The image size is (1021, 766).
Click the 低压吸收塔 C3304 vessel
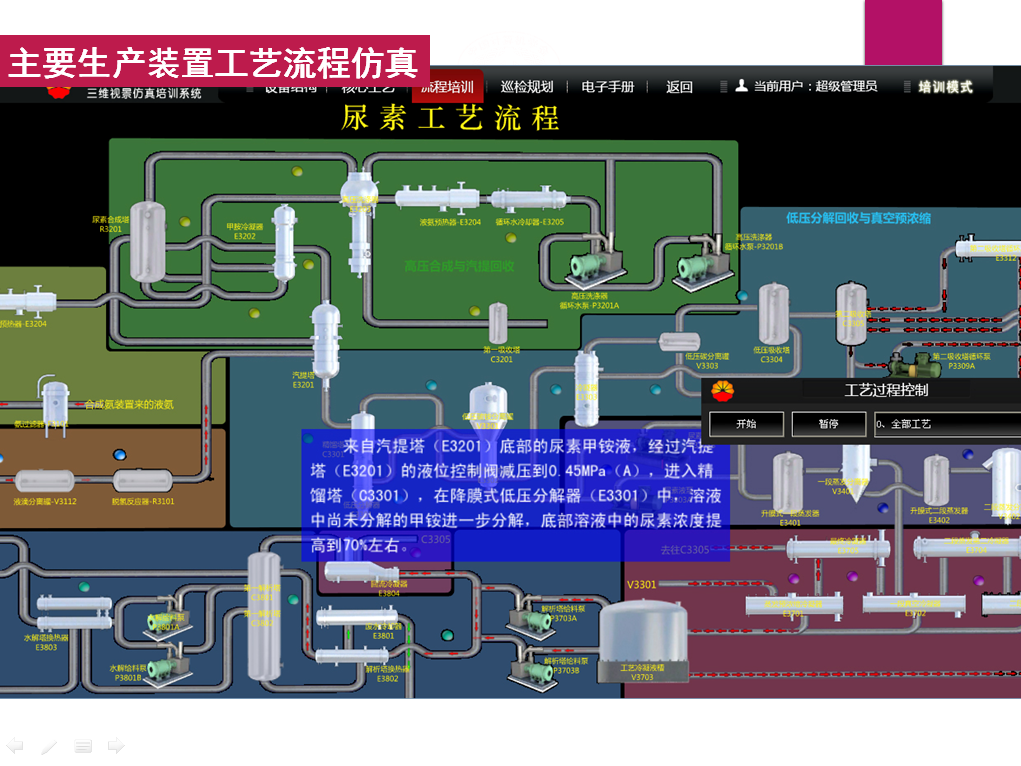(773, 315)
